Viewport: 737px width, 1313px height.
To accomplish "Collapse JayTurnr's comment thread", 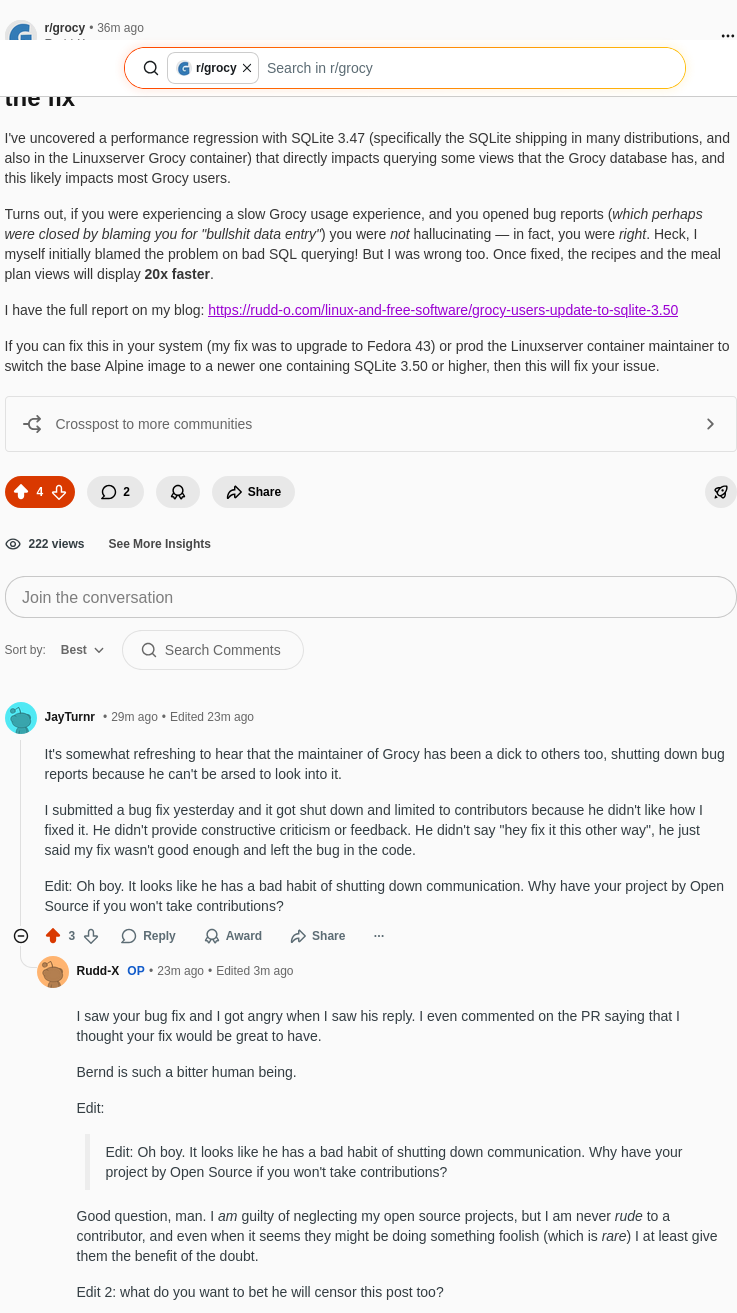I will [20, 936].
